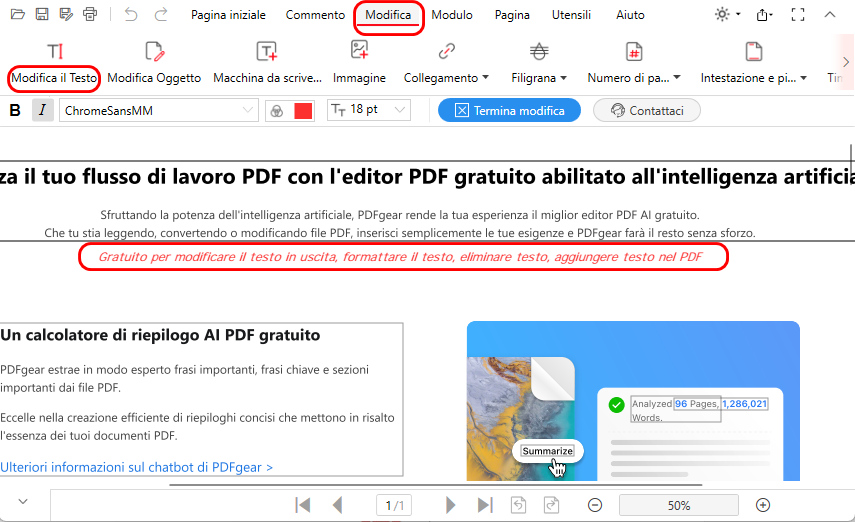
Task: Expand the bottom-left panel chevron
Action: pyautogui.click(x=23, y=501)
